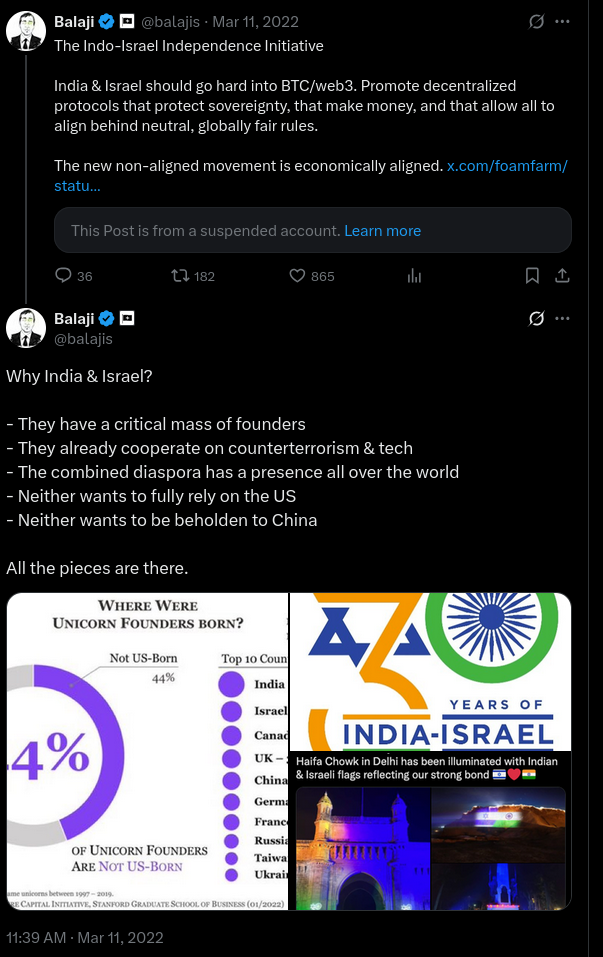Viewport: 603px width, 957px height.
Task: Open view analytics bar chart icon
Action: 414,276
